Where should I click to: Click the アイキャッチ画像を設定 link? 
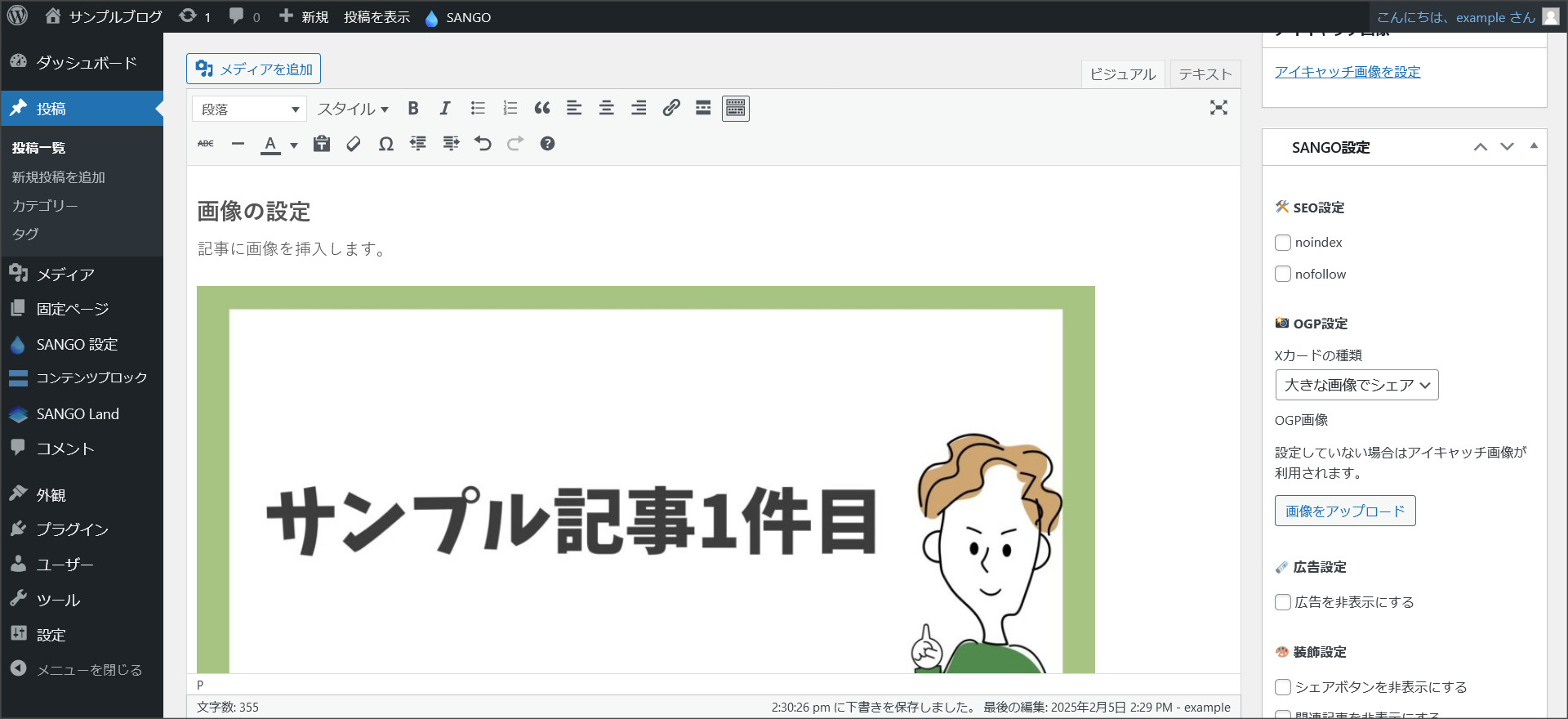click(x=1347, y=72)
